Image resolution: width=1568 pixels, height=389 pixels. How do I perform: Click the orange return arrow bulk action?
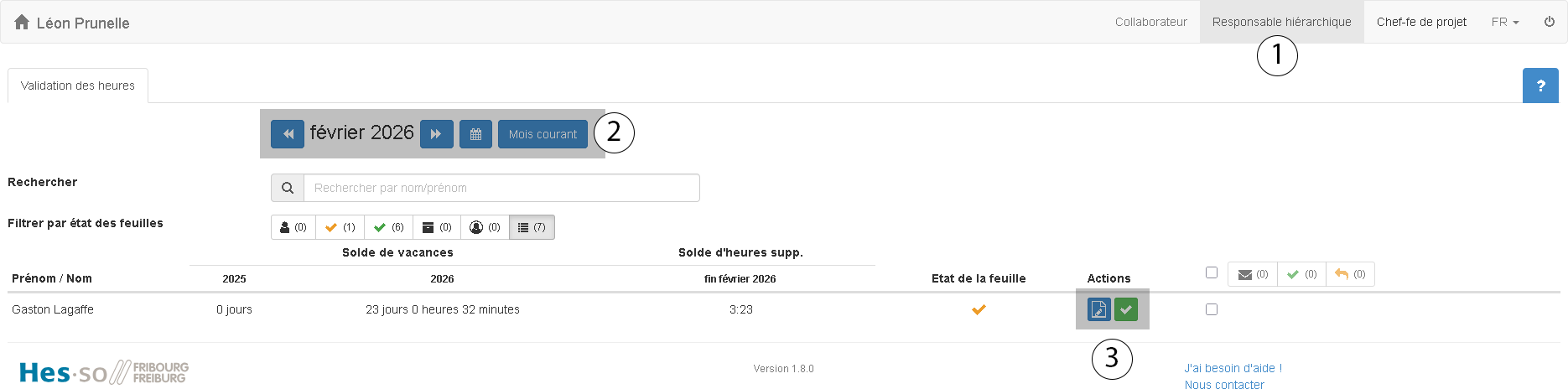coord(1350,274)
